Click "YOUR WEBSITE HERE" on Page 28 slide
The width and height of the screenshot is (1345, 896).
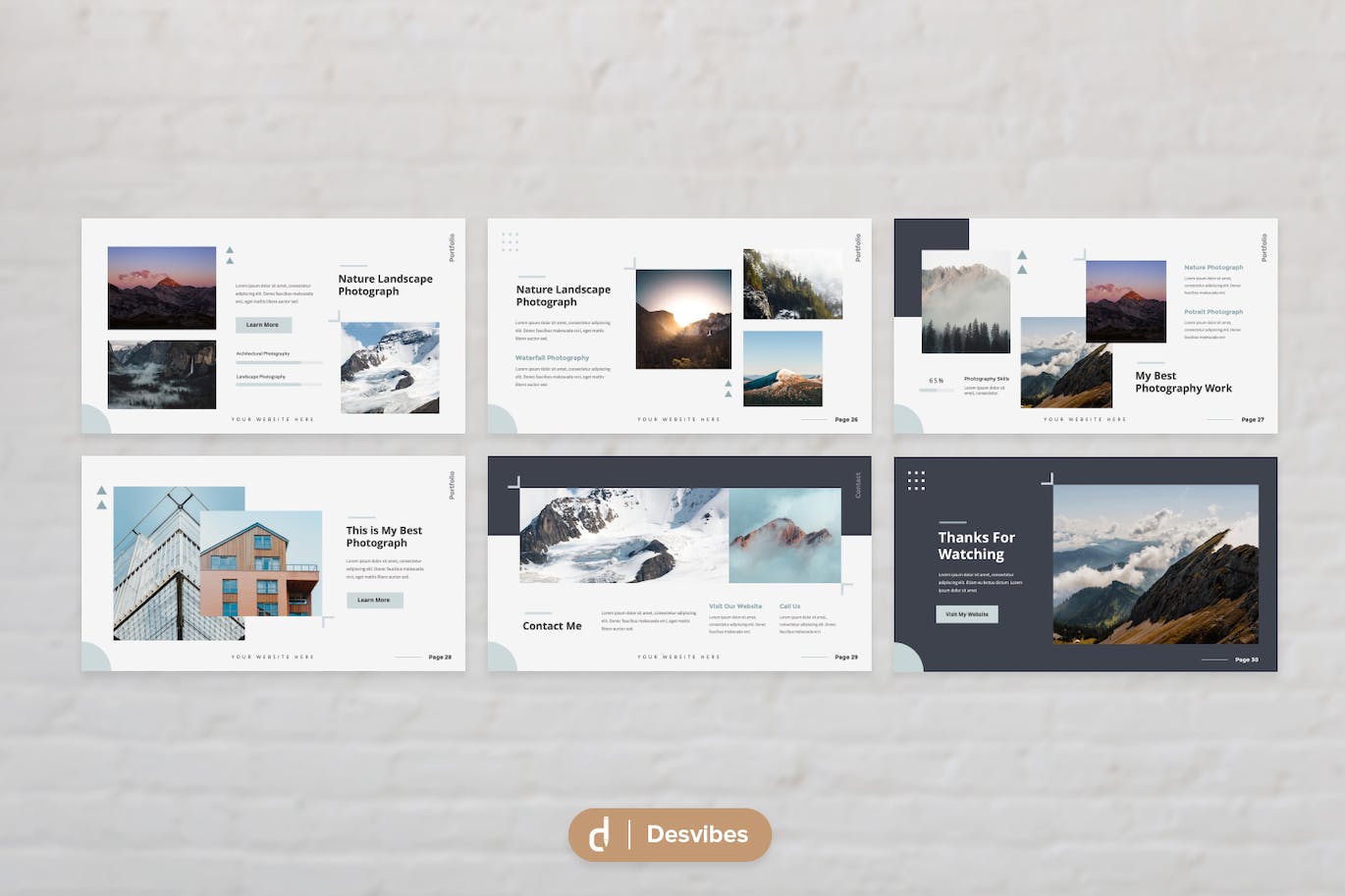pos(273,658)
